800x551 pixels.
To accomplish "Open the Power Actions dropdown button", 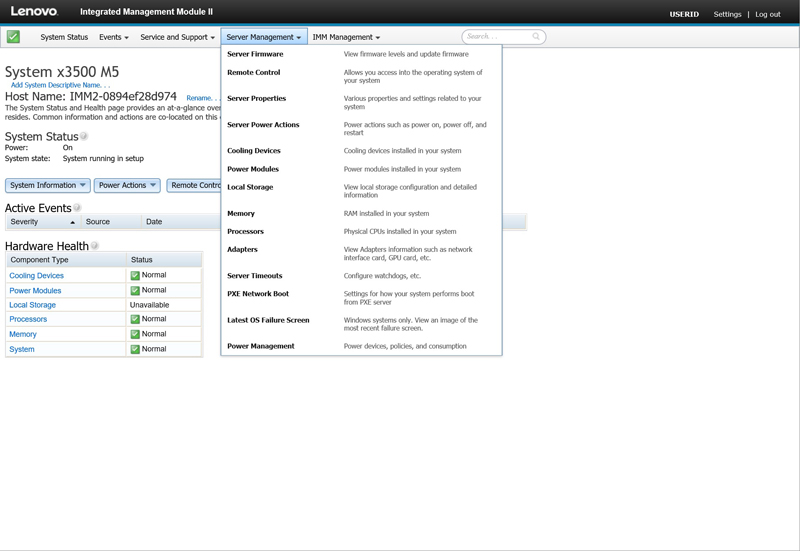I will click(127, 185).
